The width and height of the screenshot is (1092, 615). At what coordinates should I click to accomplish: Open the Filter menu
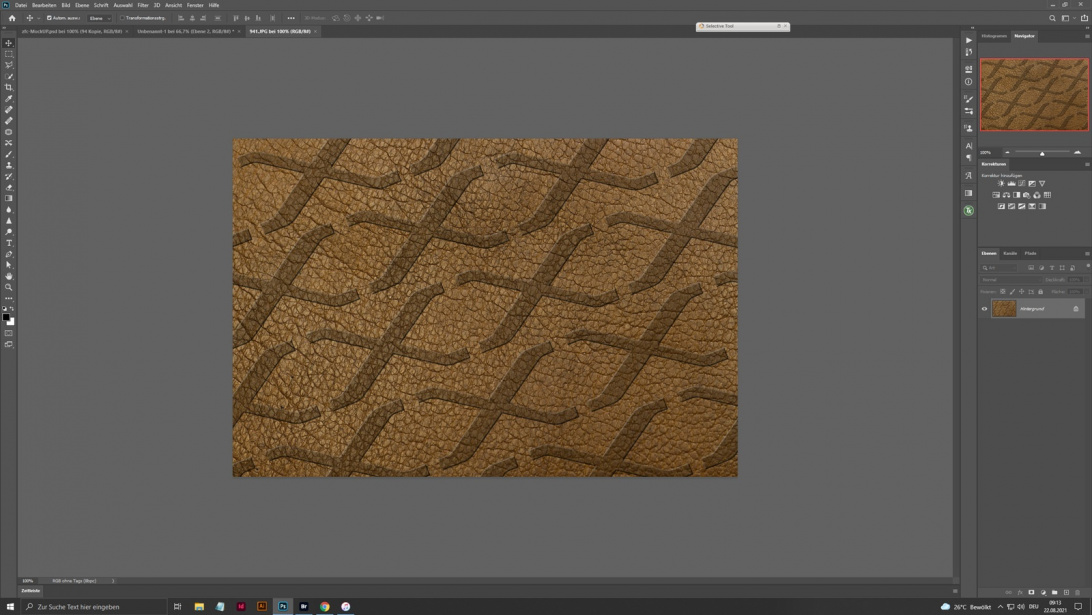[x=143, y=5]
